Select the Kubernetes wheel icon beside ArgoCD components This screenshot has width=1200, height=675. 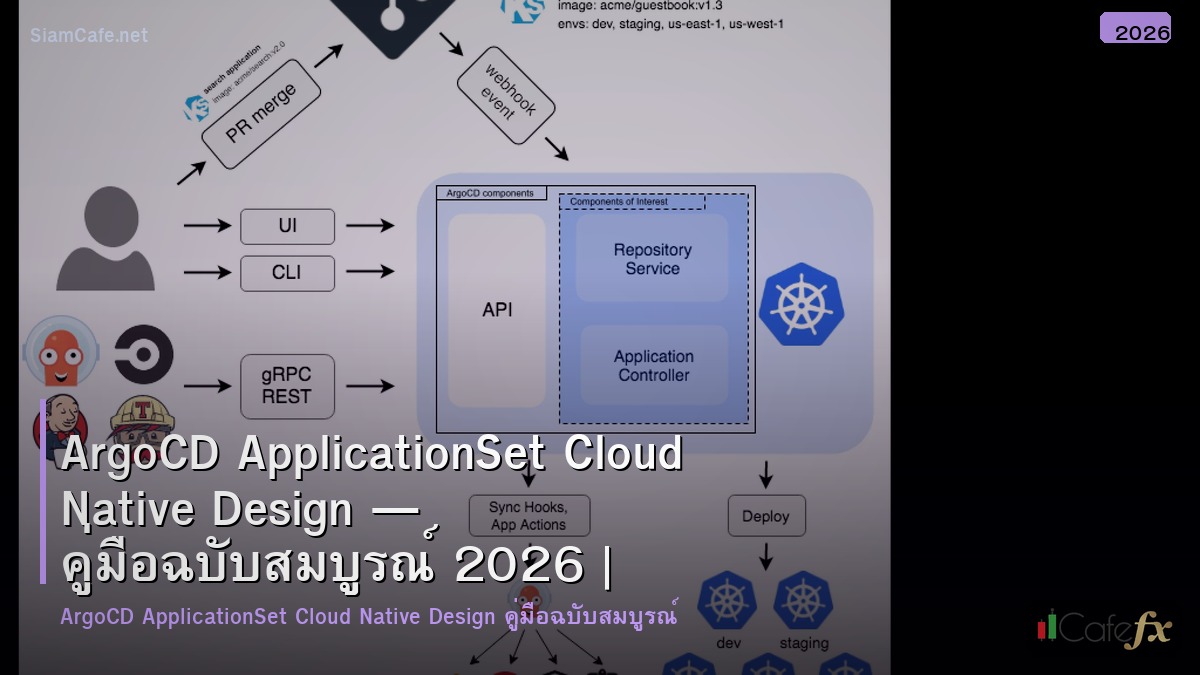(801, 303)
